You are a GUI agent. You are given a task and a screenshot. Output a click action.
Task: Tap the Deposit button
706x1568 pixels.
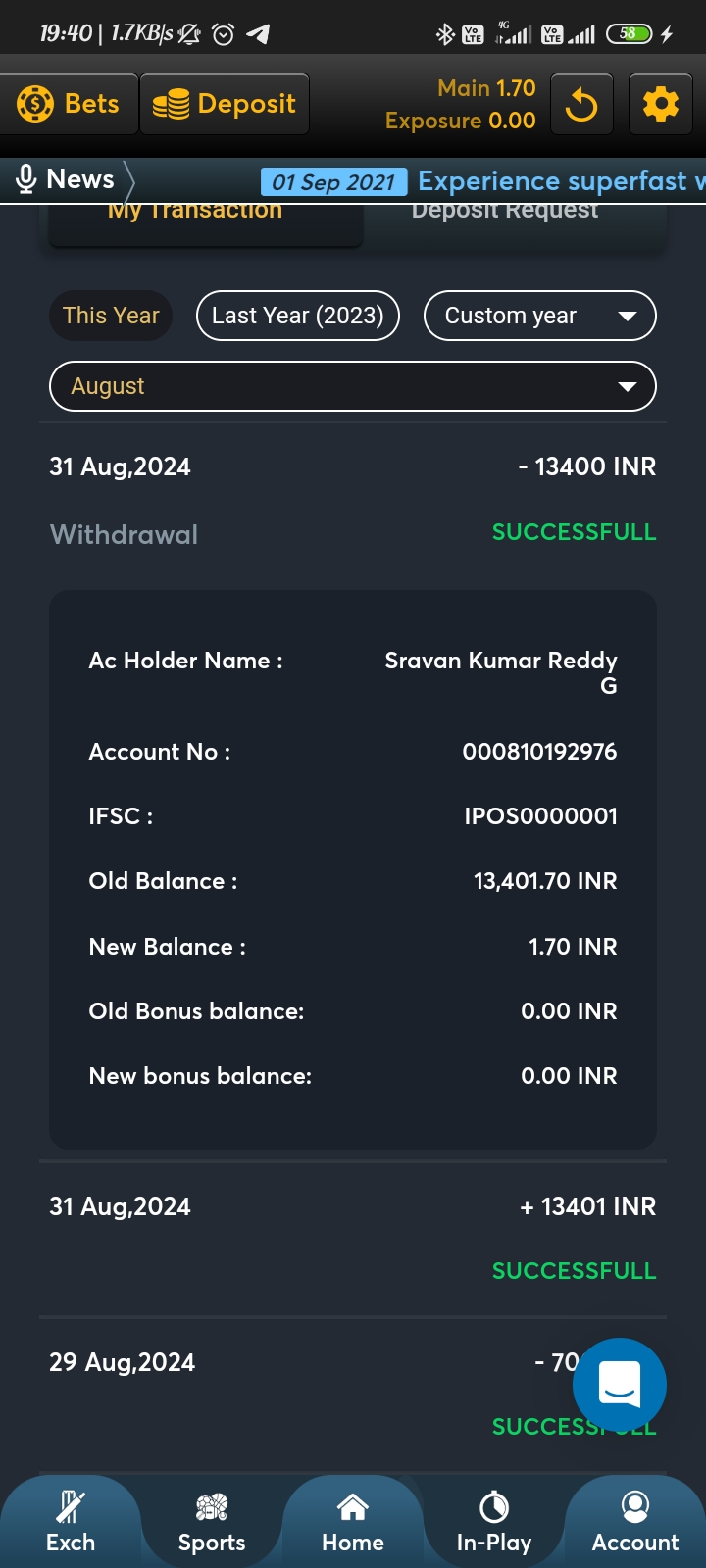pyautogui.click(x=225, y=104)
